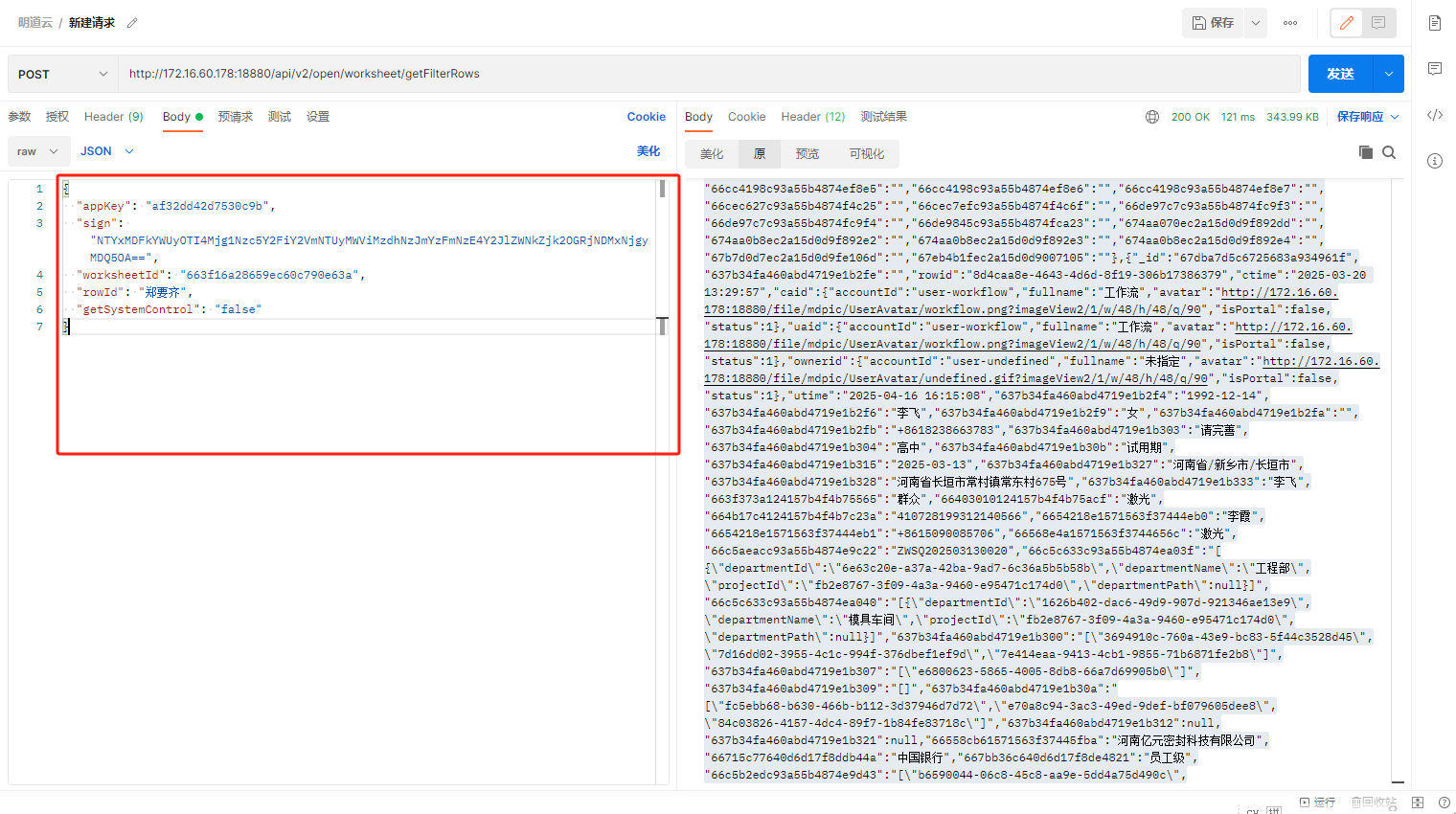Screen dimensions: 1456x814
Task: Open the POST method dropdown
Action: (x=62, y=74)
